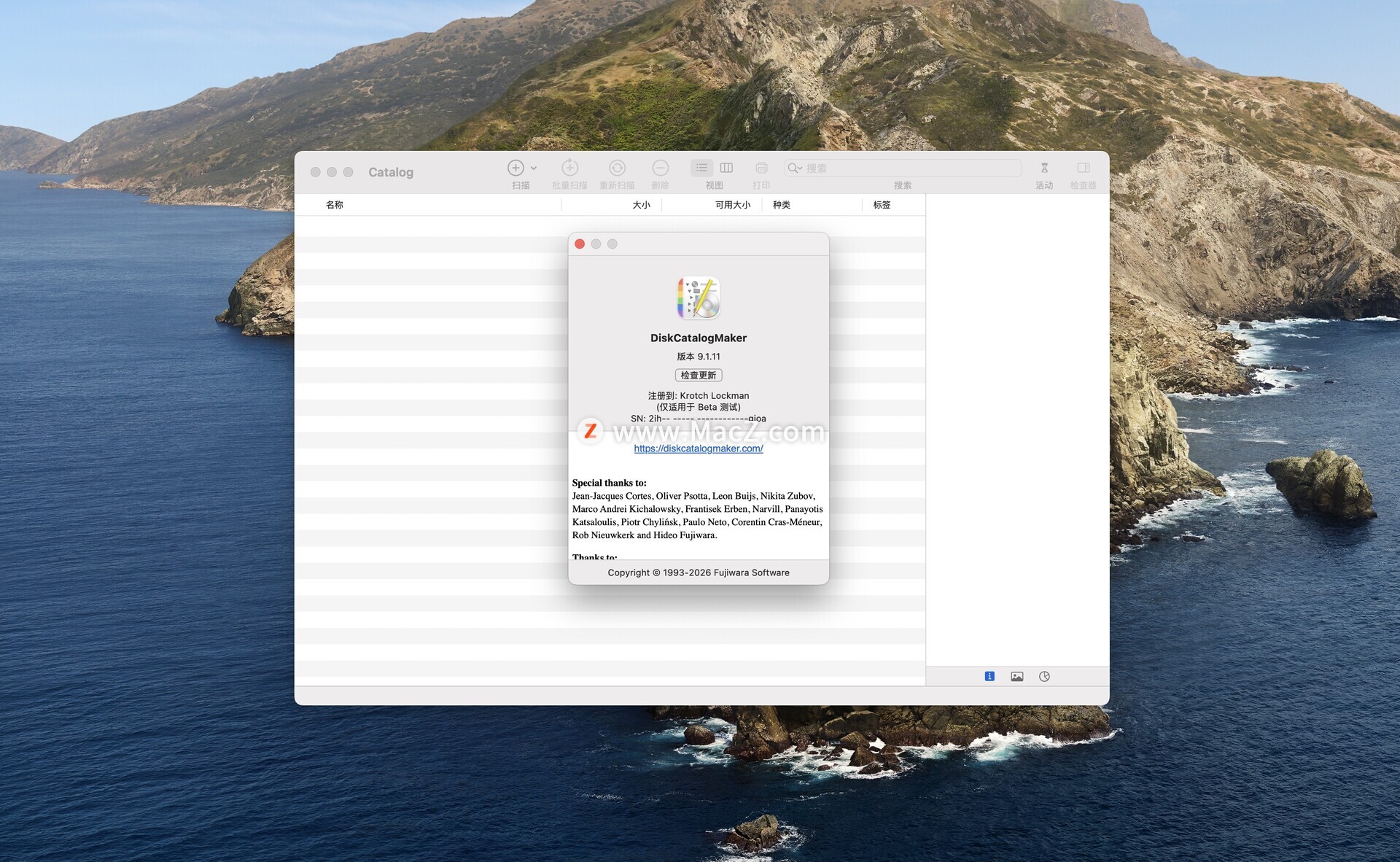Click the Batch Scan (批量扫描) icon
The width and height of the screenshot is (1400, 862).
click(x=569, y=168)
